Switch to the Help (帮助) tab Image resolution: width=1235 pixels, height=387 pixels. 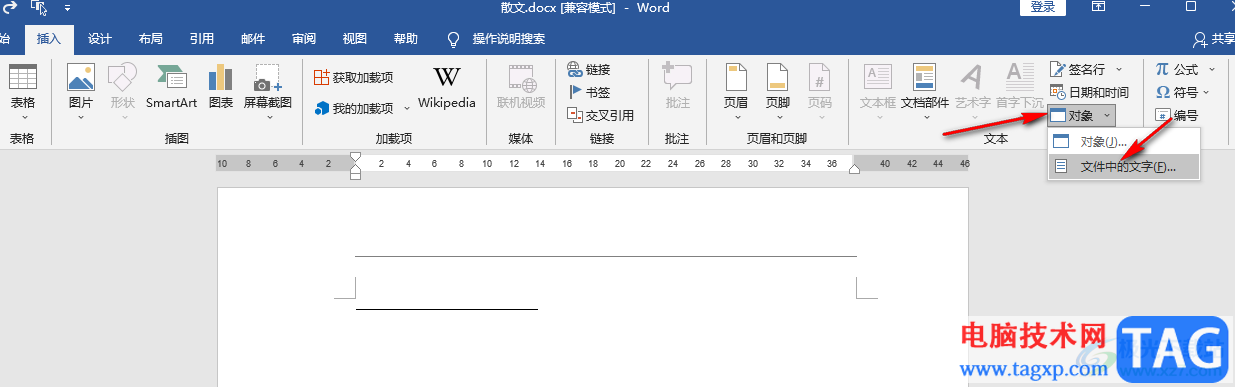pyautogui.click(x=406, y=39)
